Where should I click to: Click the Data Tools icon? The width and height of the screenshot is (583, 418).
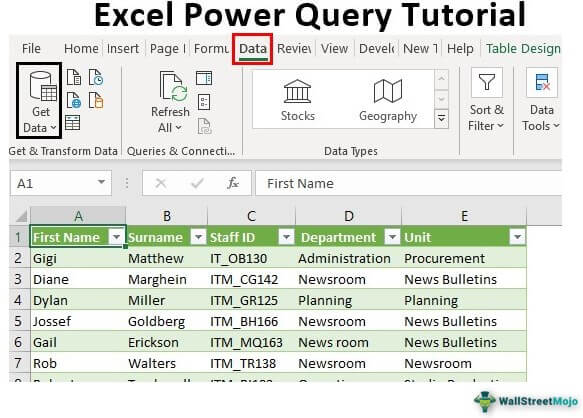[x=542, y=82]
